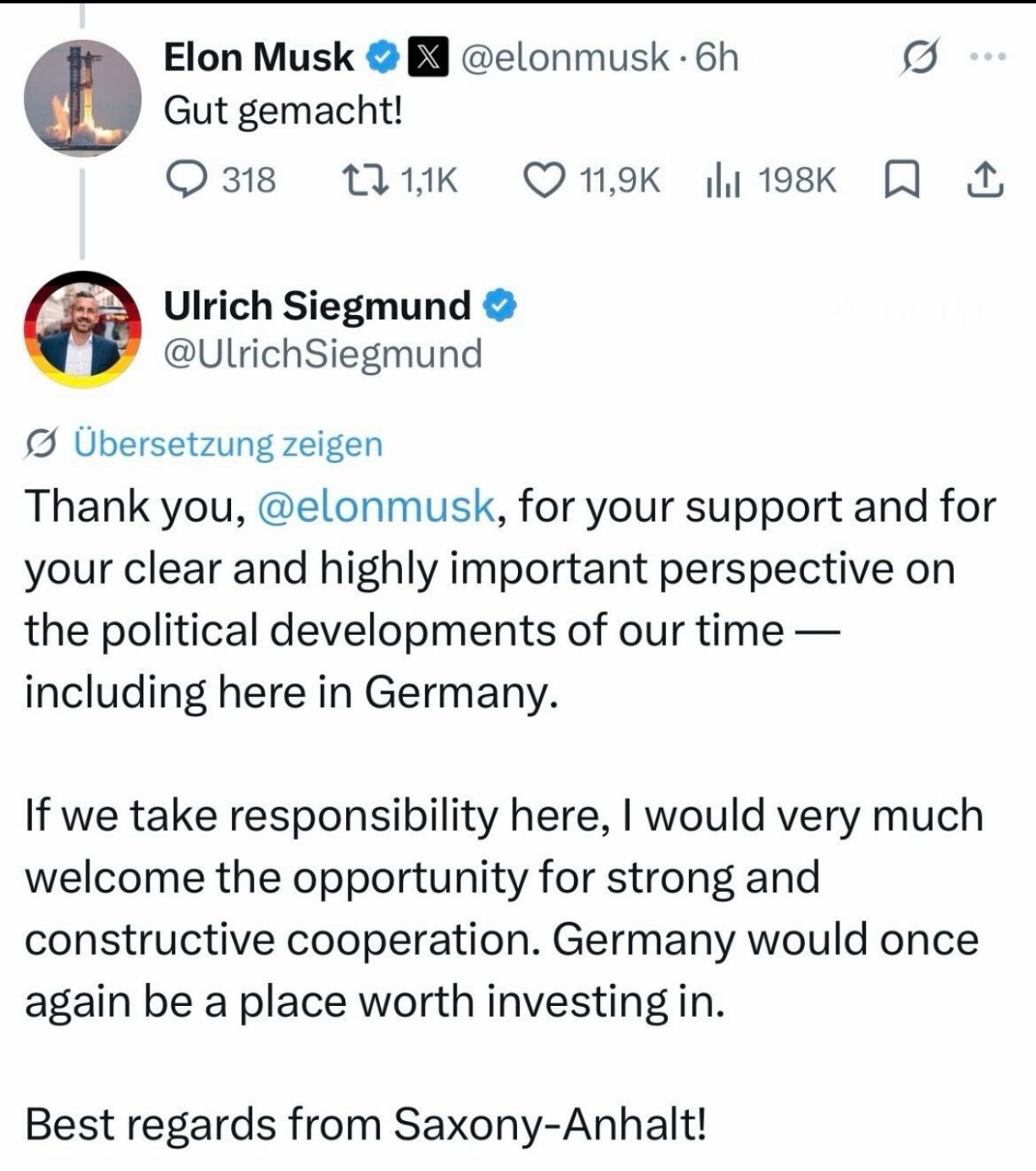This screenshot has height=1171, width=1036.
Task: Tap the X affiliation badge next to Musk
Action: [x=427, y=57]
